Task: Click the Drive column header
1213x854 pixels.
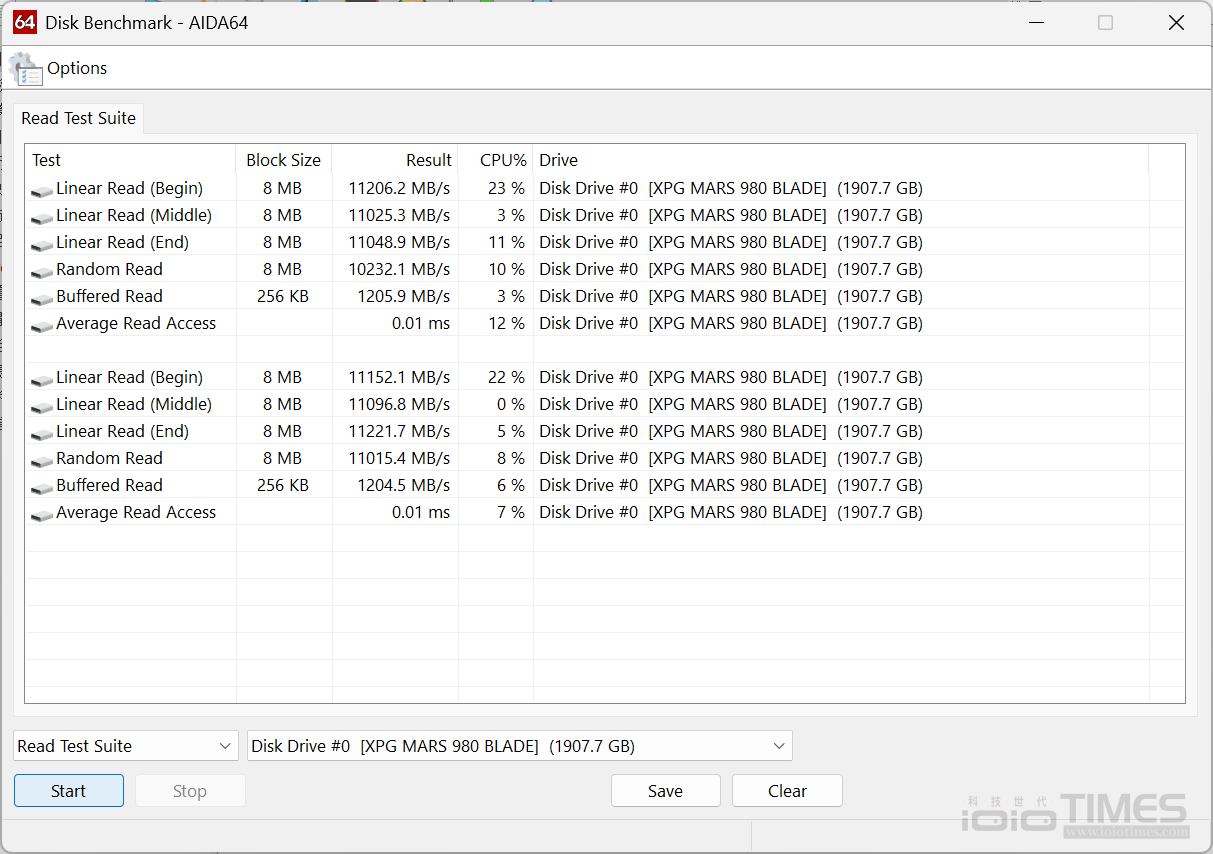Action: point(558,160)
